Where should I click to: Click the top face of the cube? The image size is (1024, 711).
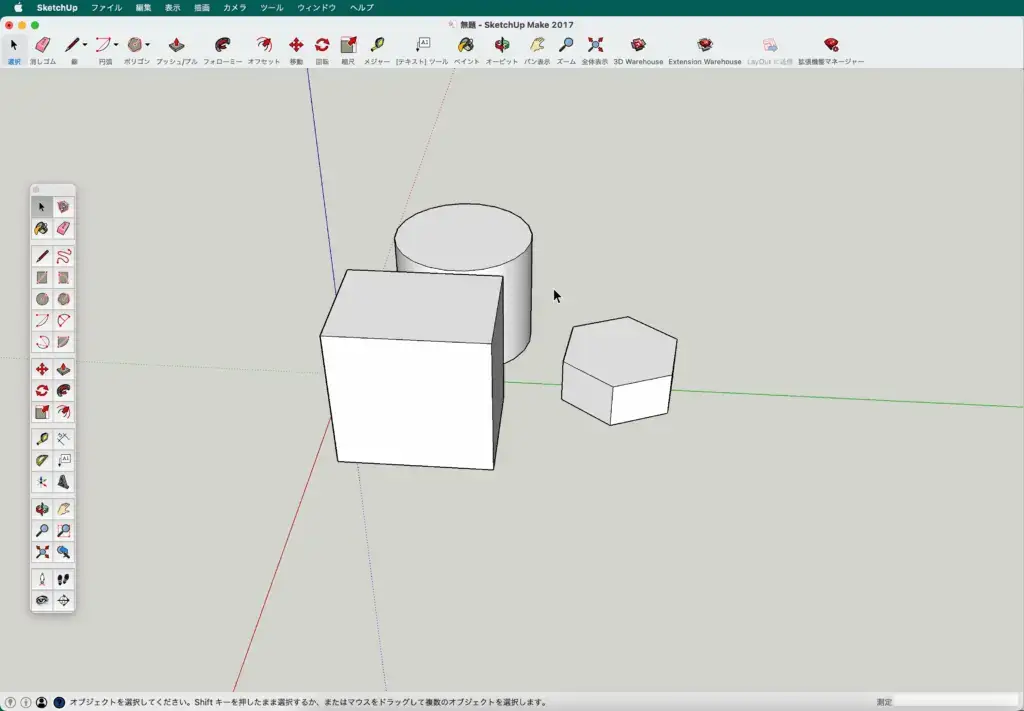click(x=415, y=305)
